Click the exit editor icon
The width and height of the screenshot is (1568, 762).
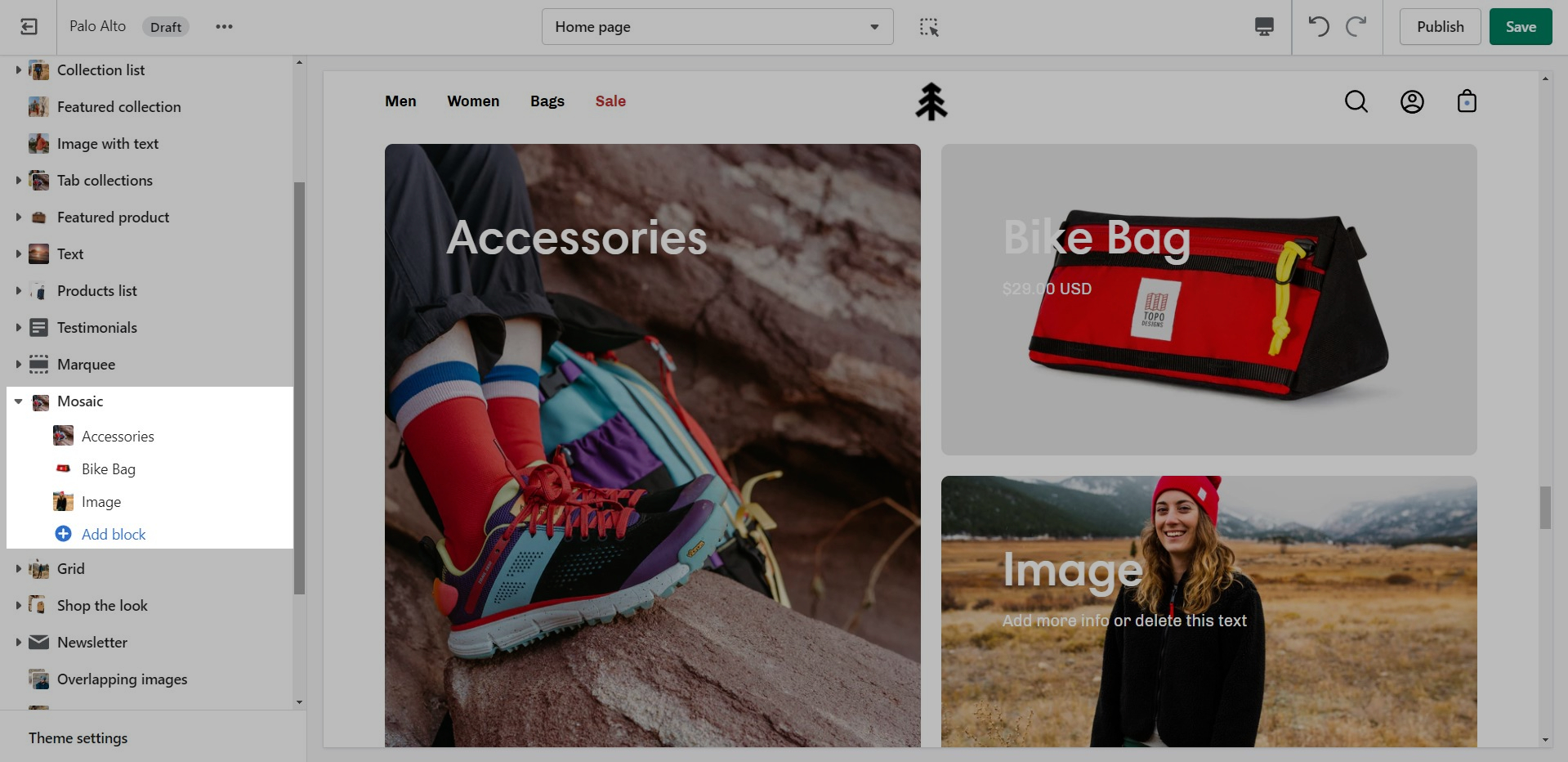[x=29, y=27]
